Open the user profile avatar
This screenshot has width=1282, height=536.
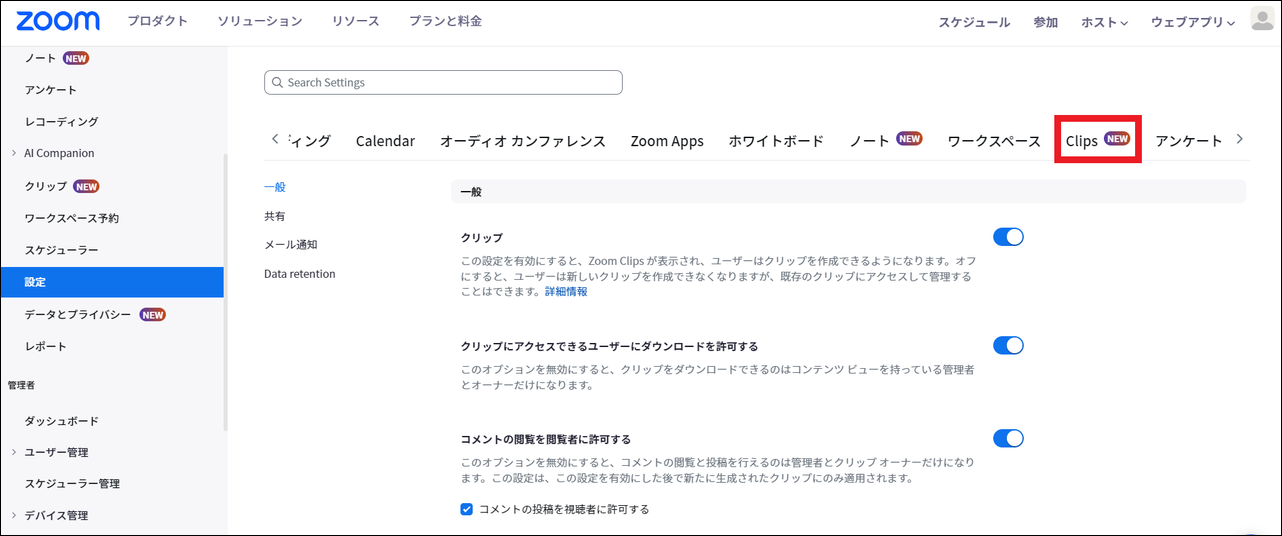[x=1262, y=20]
